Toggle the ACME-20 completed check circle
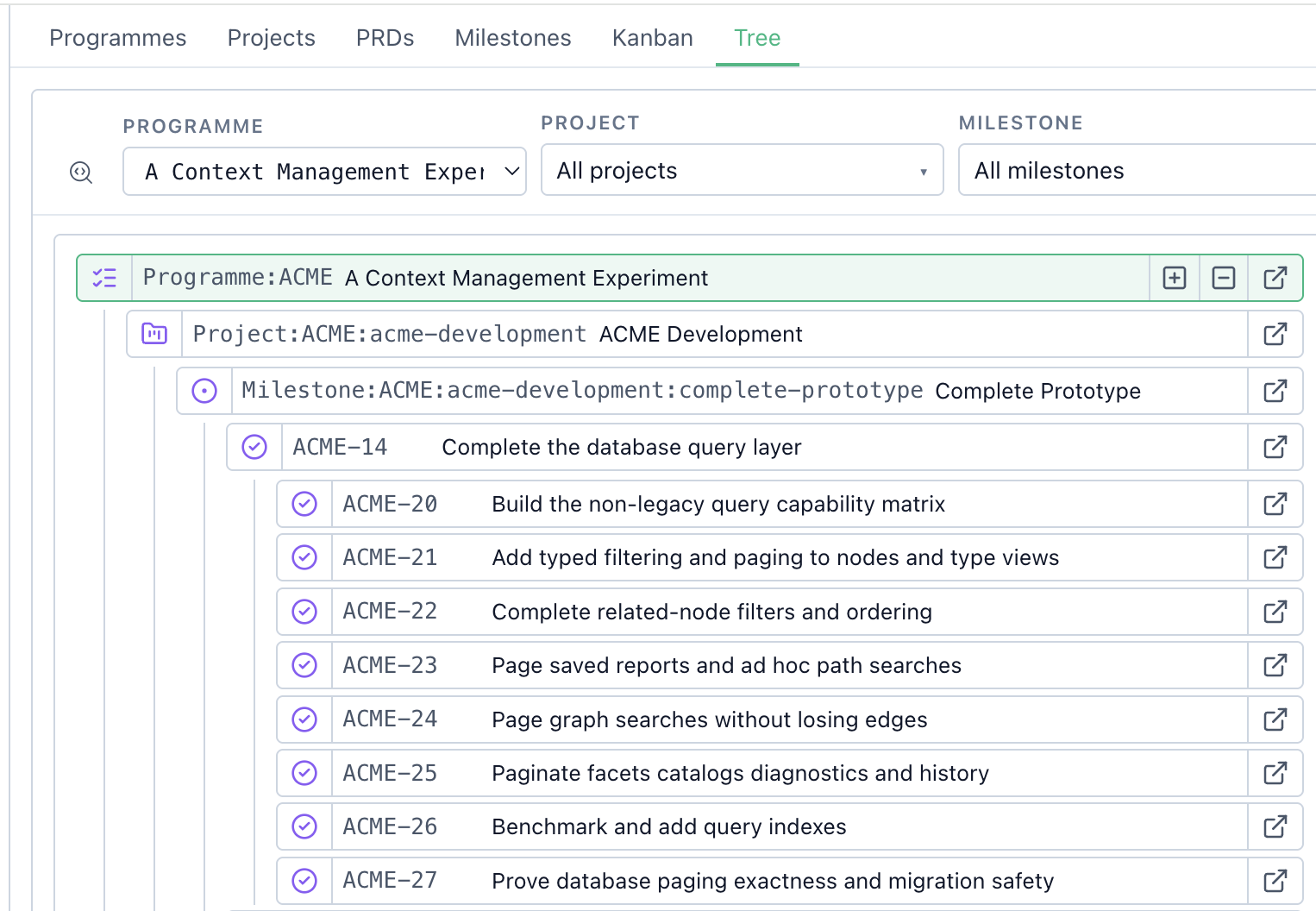The image size is (1316, 911). (304, 504)
